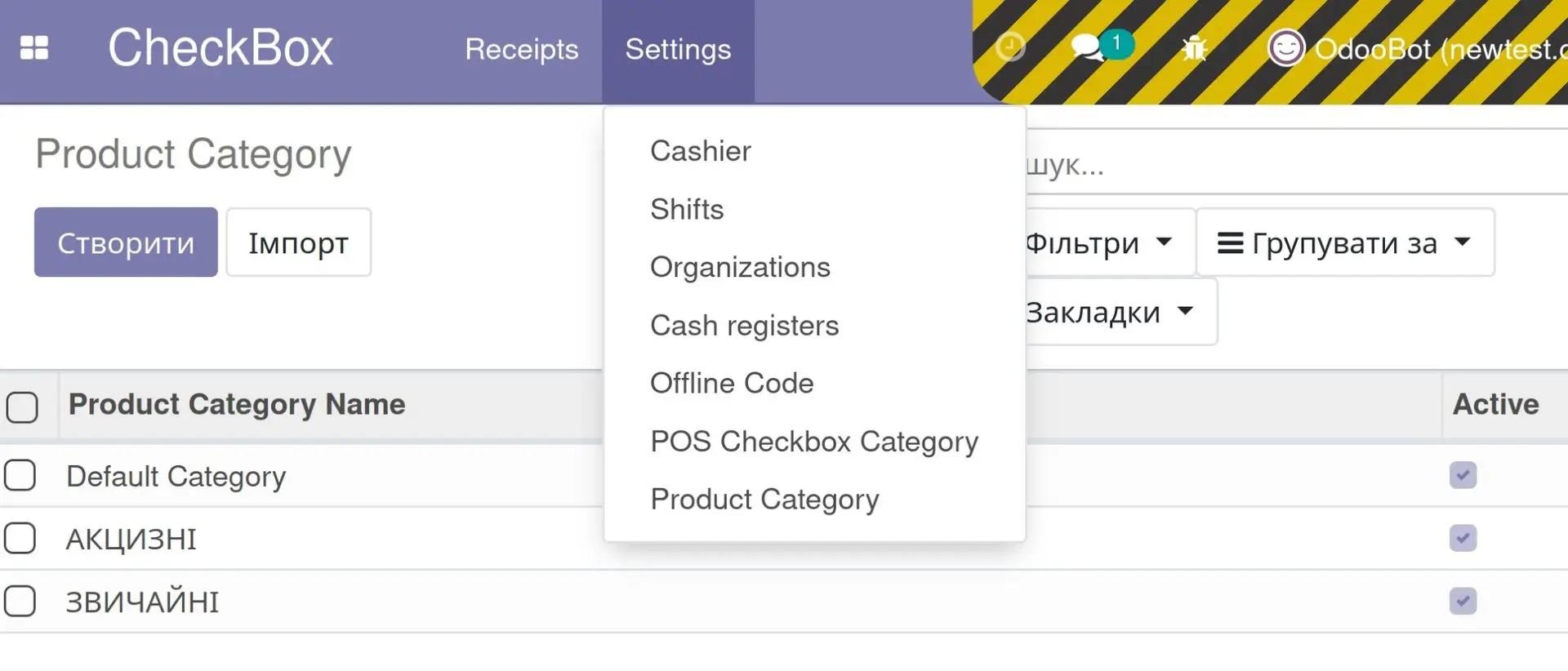Open POS Checkbox Category menu item
This screenshot has width=1568, height=671.
tap(813, 442)
